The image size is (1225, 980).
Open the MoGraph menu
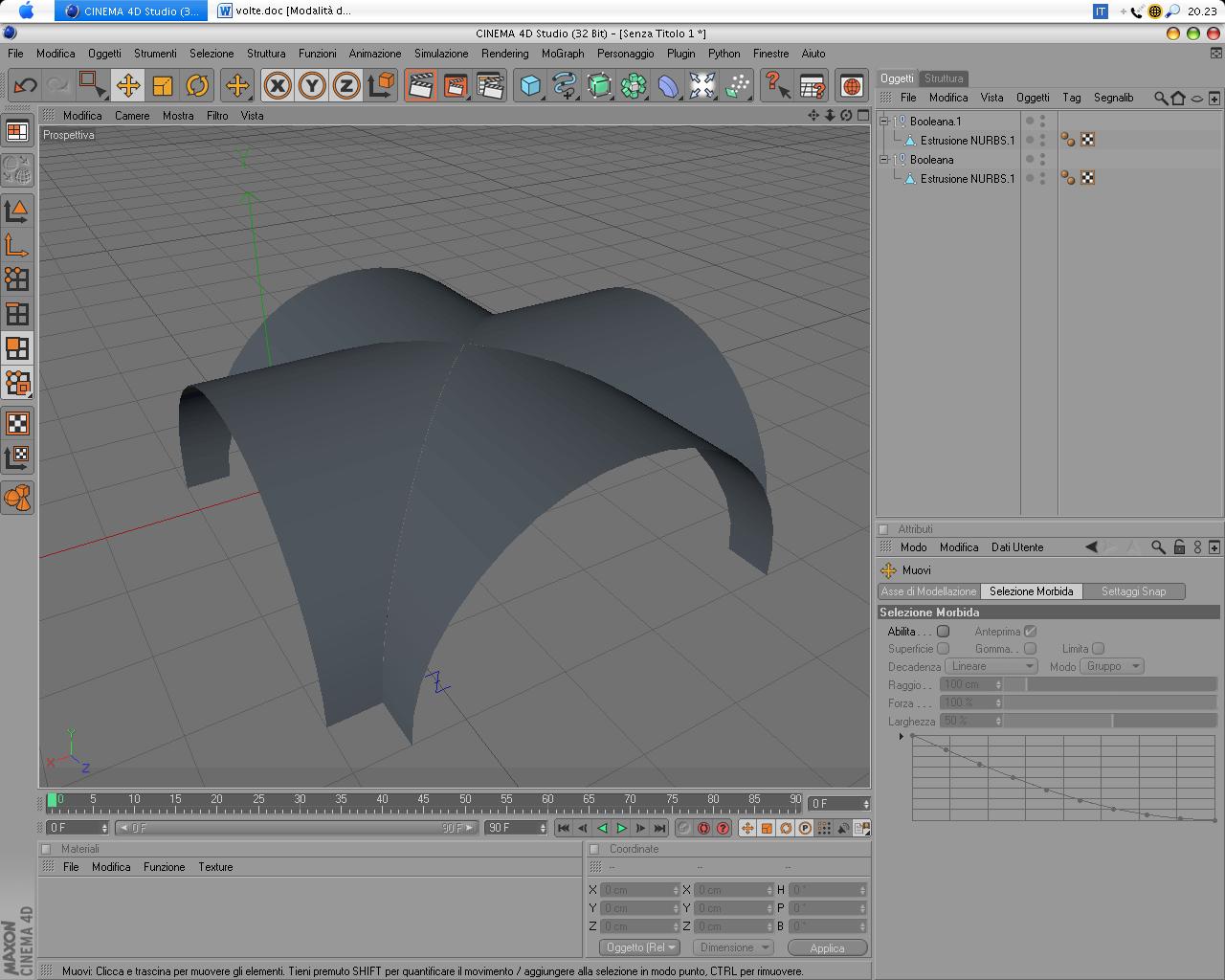tap(562, 54)
